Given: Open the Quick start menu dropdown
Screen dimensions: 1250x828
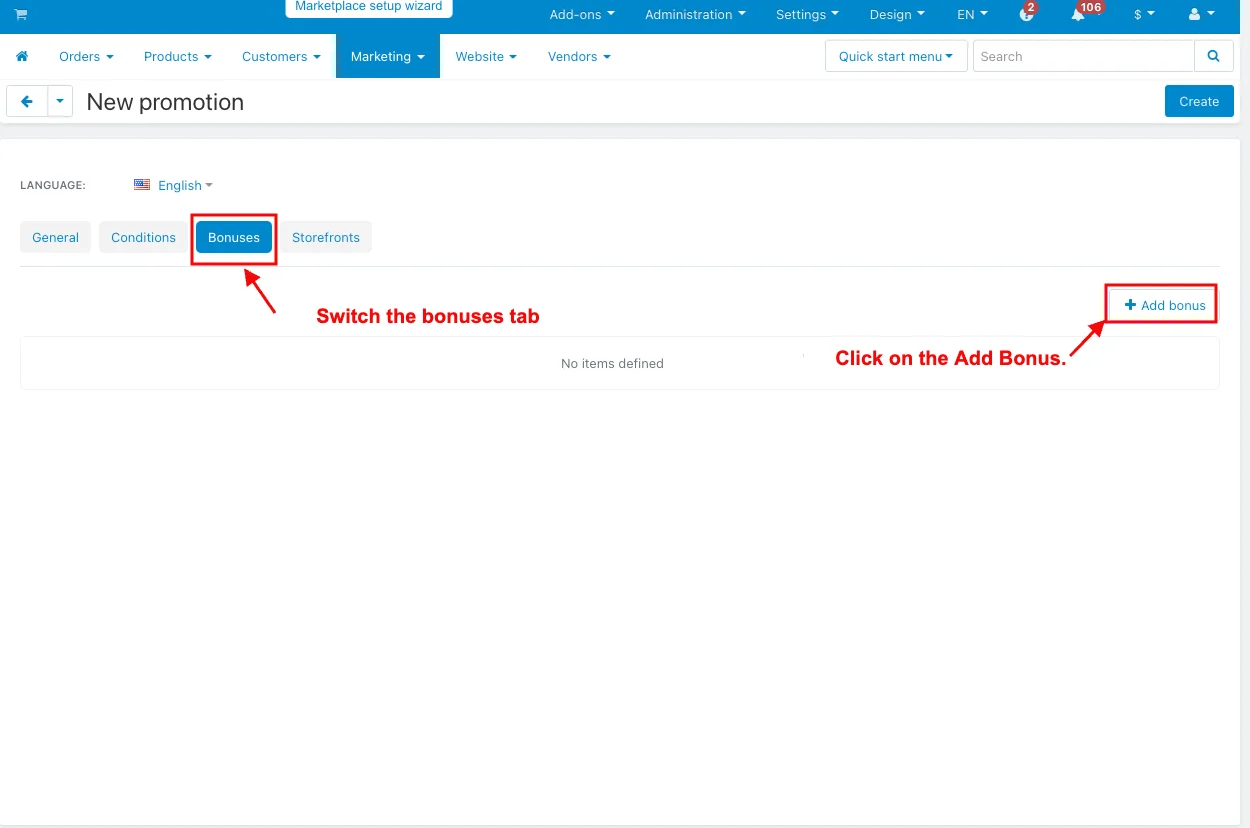Looking at the screenshot, I should pyautogui.click(x=895, y=57).
